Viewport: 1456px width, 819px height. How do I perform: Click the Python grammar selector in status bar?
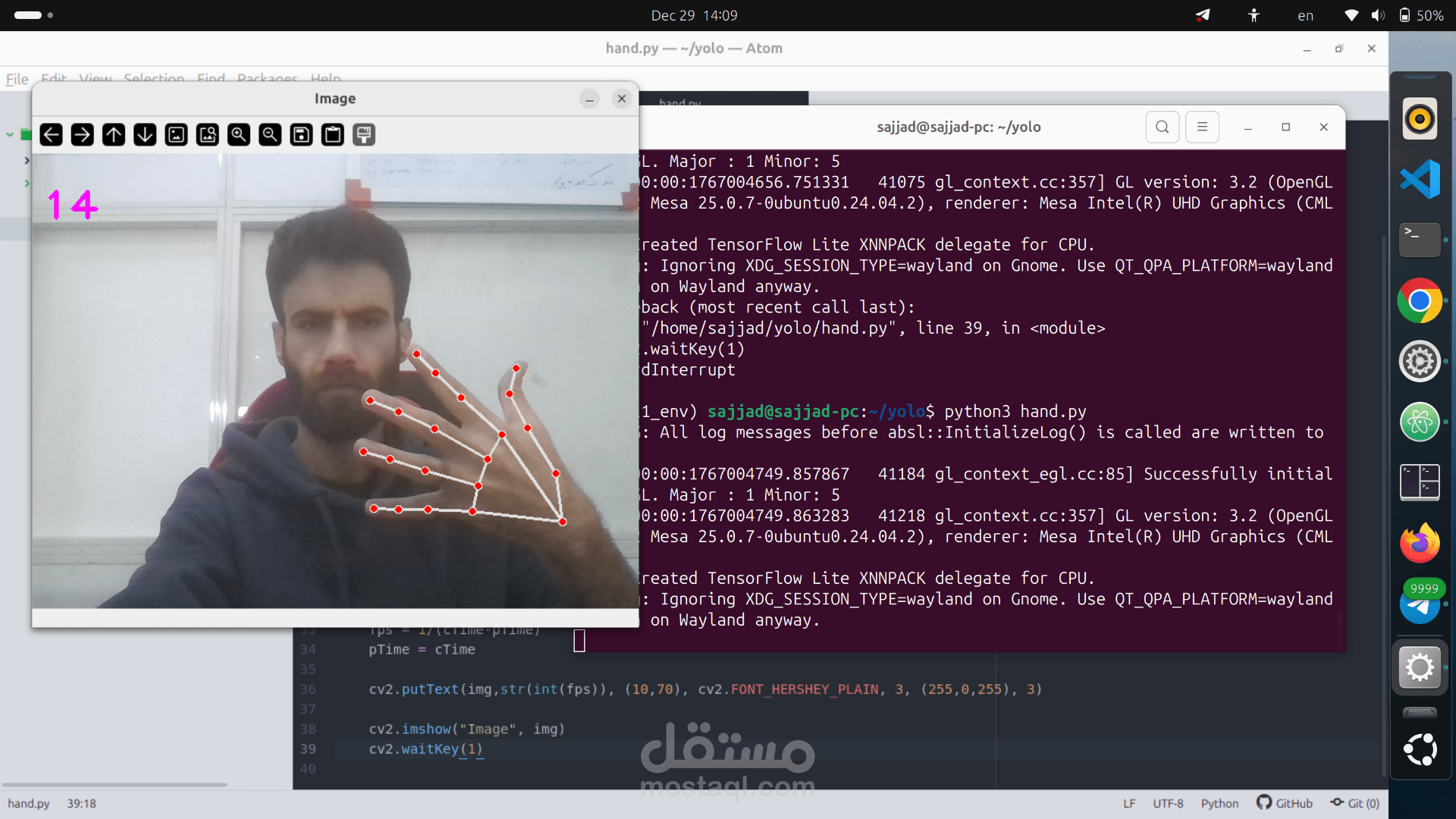click(x=1219, y=803)
